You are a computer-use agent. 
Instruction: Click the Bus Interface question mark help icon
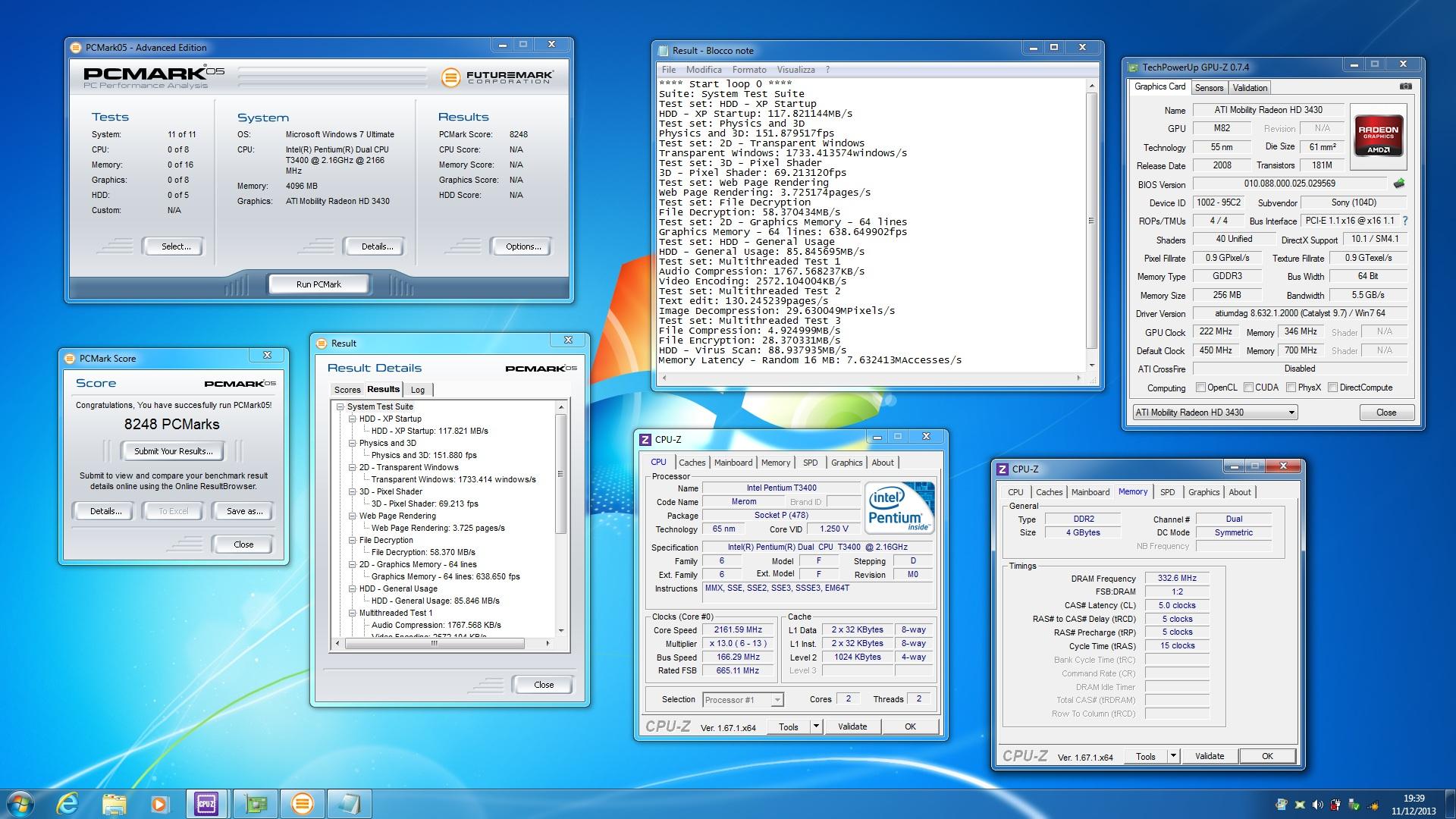[1404, 221]
